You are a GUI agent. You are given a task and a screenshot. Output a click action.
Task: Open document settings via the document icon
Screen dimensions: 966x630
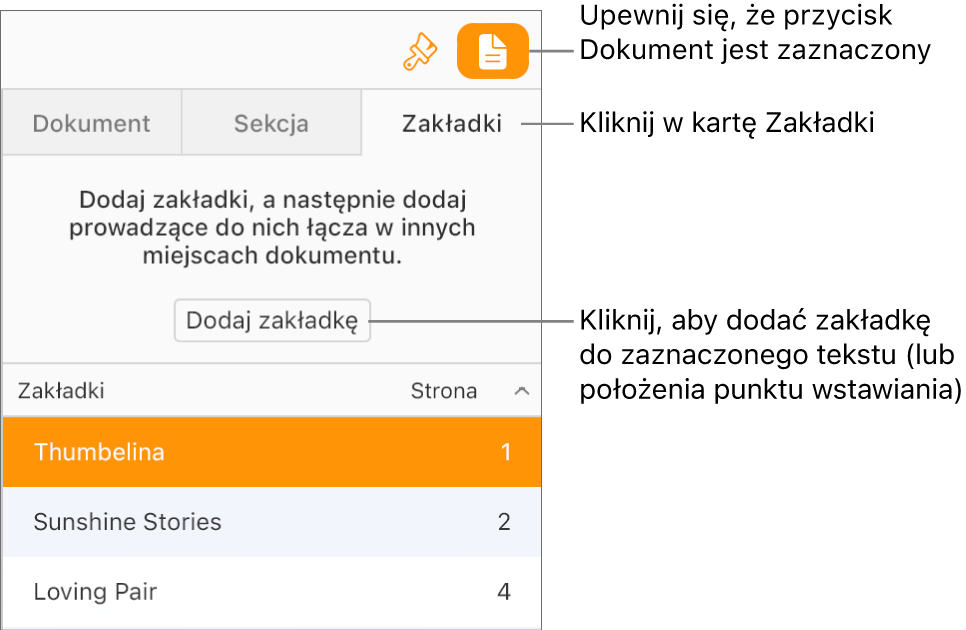click(492, 50)
